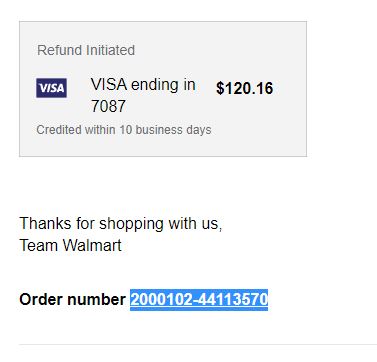Click the bold "Order number" label
This screenshot has height=362, width=377.
(x=72, y=299)
